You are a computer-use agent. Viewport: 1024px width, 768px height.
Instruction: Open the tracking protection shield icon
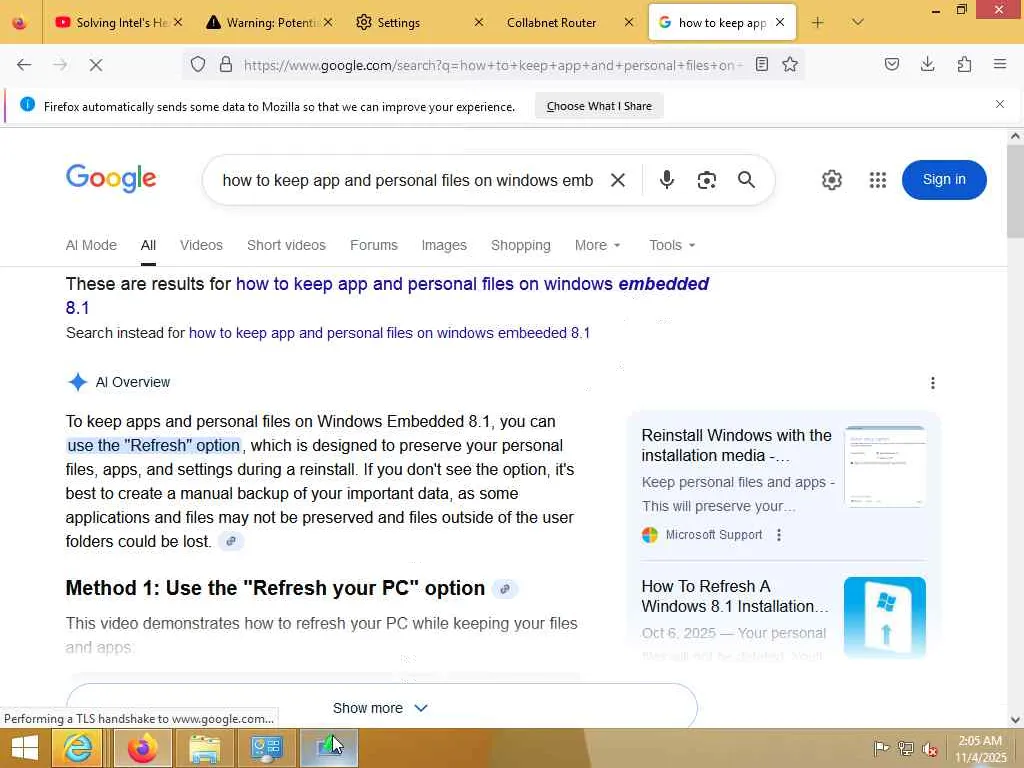pyautogui.click(x=198, y=65)
